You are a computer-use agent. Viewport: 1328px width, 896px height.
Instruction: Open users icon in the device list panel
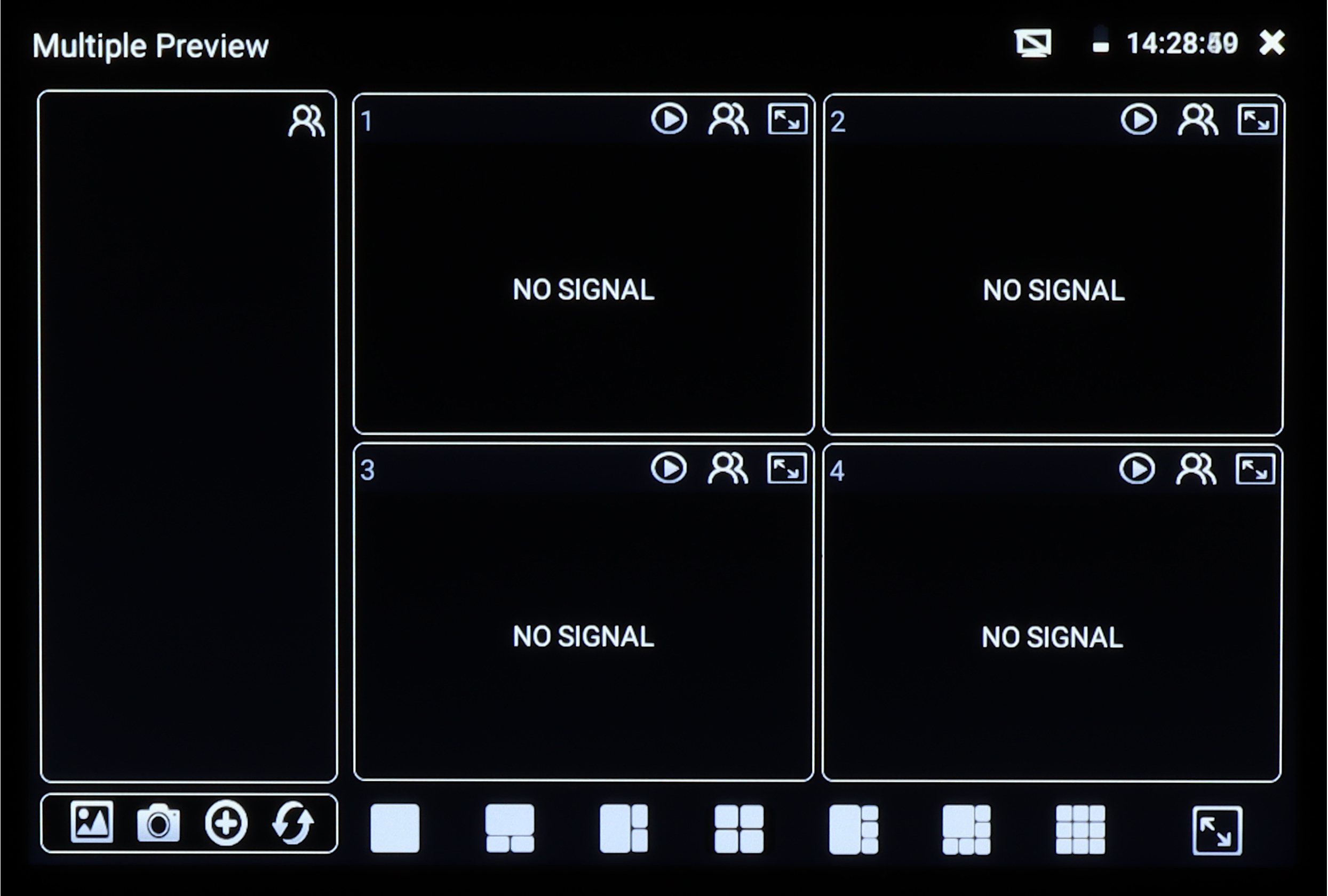pos(307,121)
